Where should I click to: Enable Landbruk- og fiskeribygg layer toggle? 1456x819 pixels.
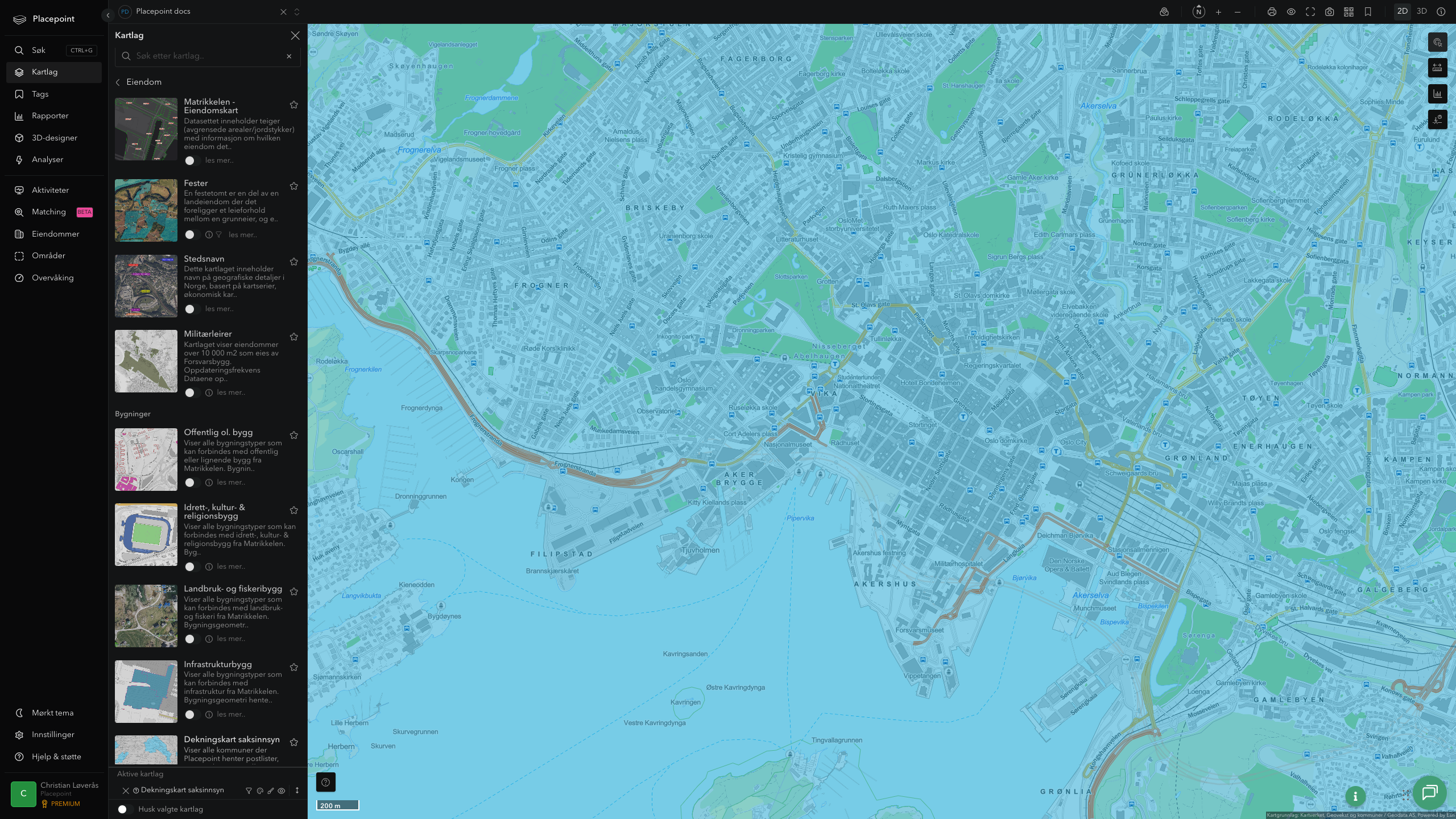[x=192, y=639]
